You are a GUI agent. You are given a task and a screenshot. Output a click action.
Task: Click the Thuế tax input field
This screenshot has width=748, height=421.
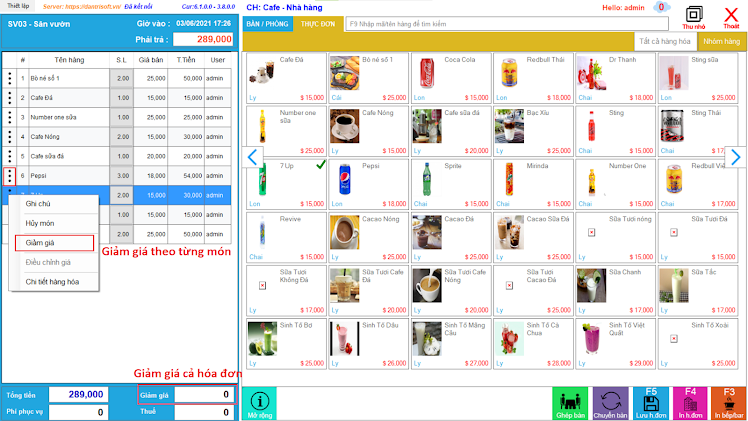click(x=204, y=412)
